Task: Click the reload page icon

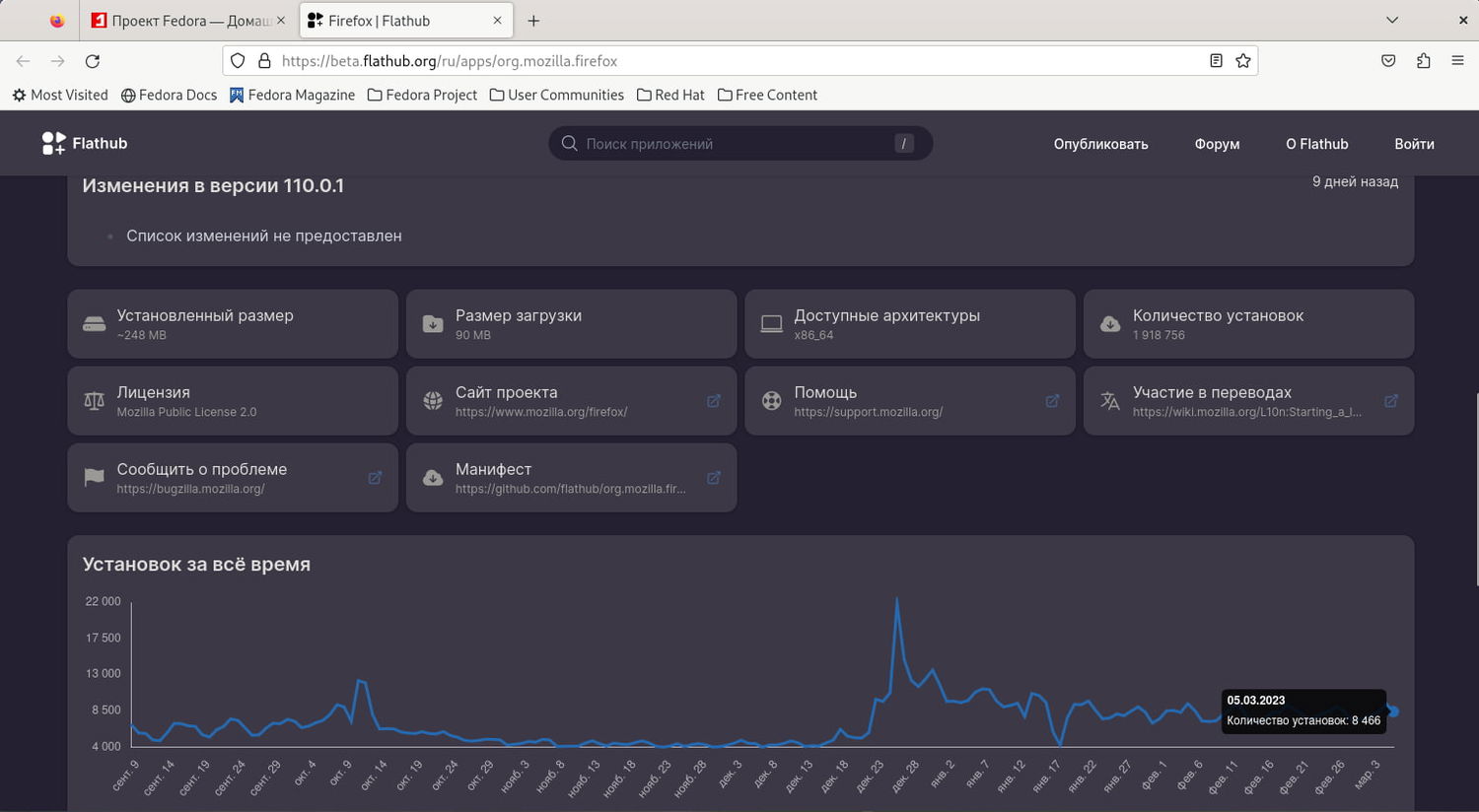Action: pos(93,61)
